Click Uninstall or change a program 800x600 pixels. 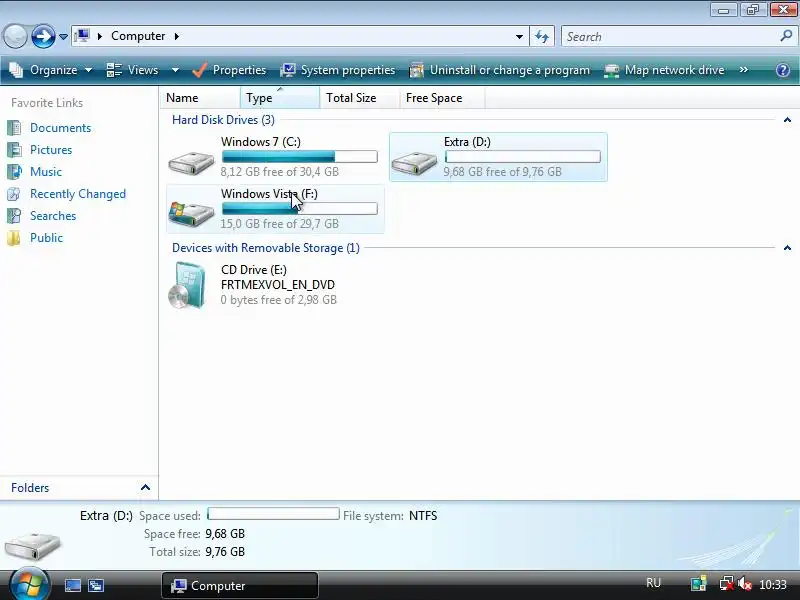click(499, 70)
